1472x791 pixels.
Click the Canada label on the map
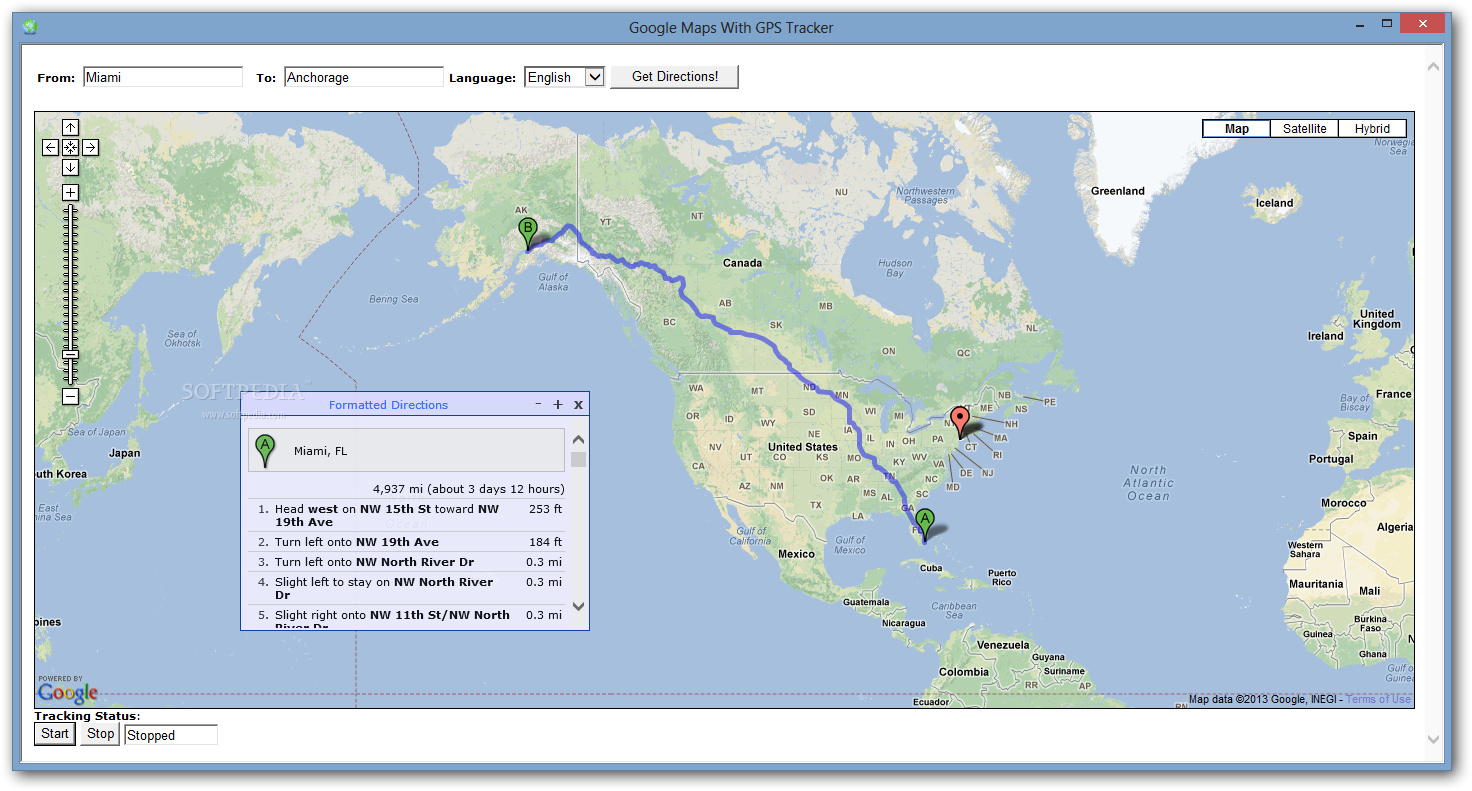(x=742, y=263)
